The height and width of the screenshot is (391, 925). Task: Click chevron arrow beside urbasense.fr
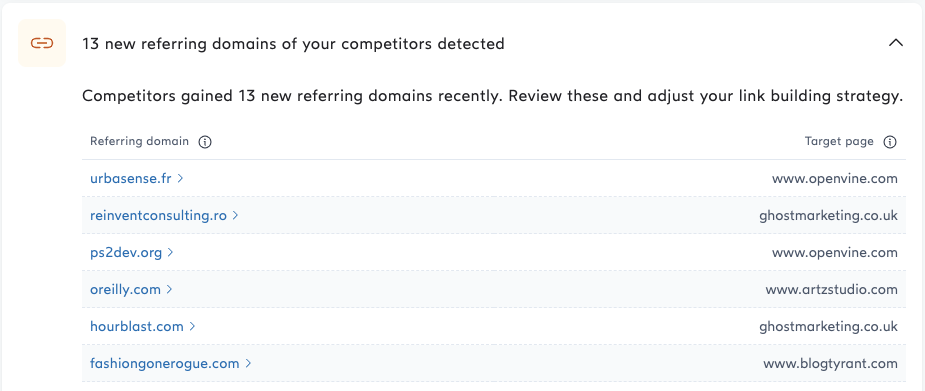pos(181,178)
